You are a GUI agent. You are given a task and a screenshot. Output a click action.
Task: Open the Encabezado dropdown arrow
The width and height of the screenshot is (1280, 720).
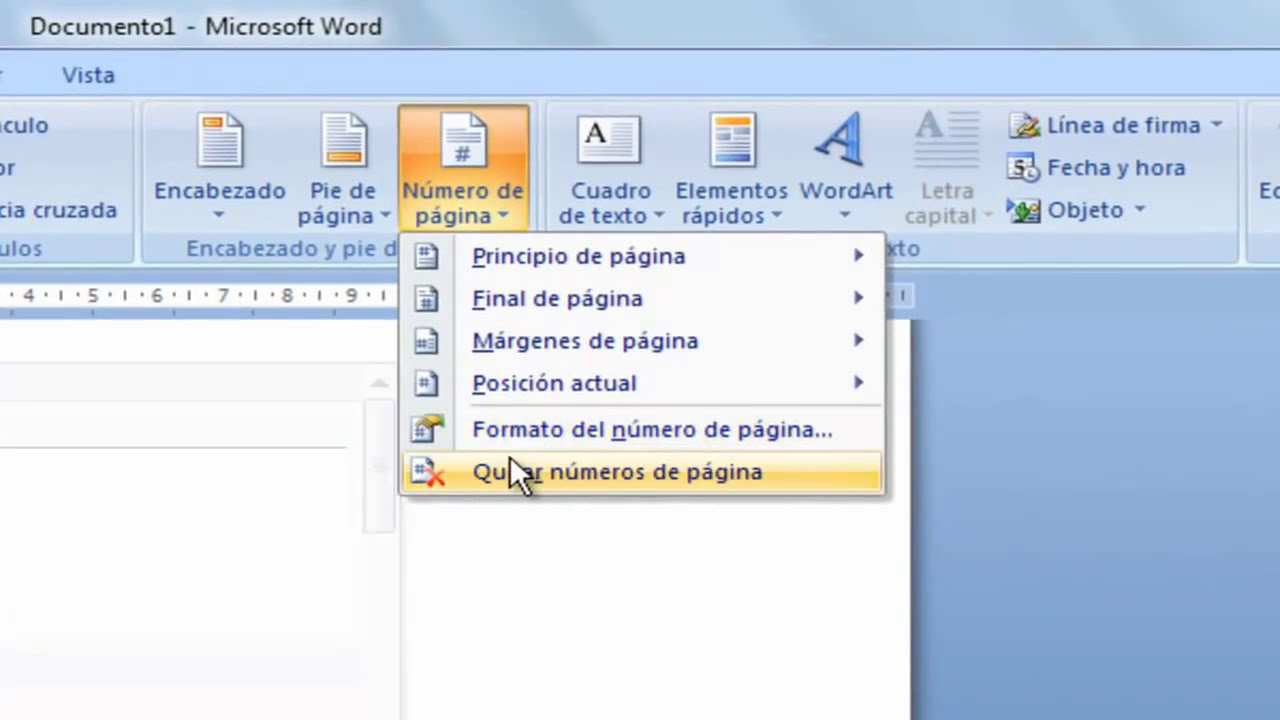[219, 214]
